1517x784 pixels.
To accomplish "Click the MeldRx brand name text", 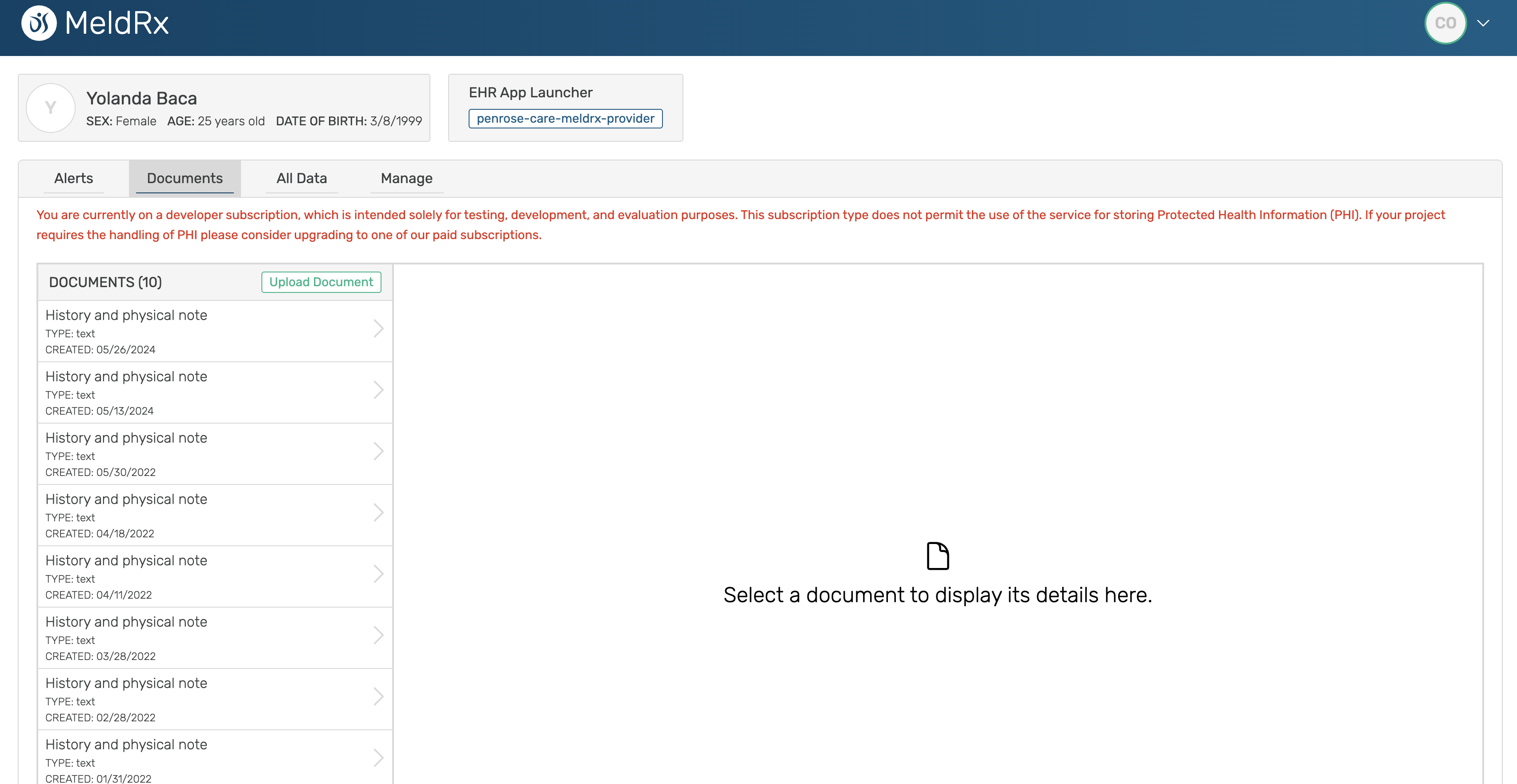I will (x=116, y=24).
